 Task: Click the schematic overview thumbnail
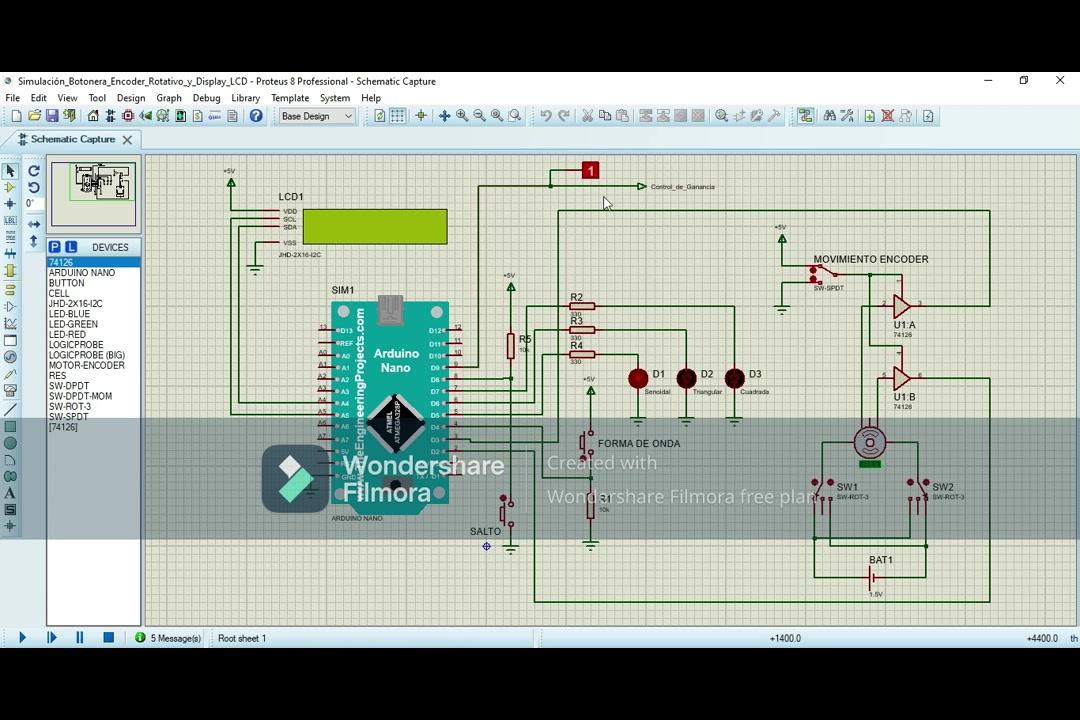tap(94, 194)
